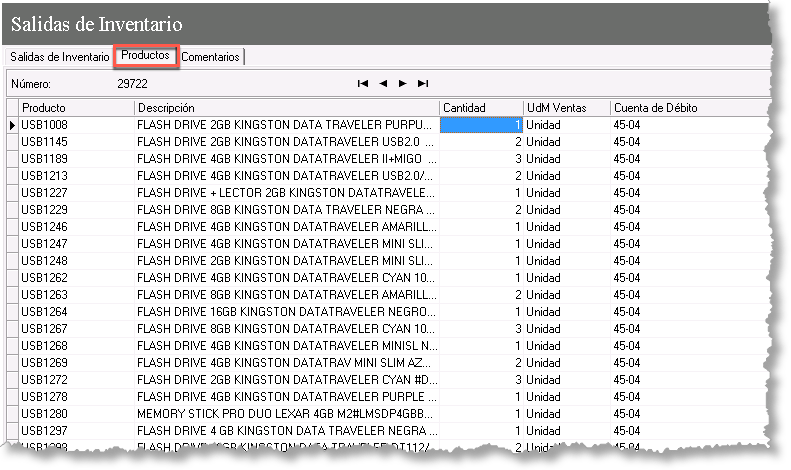Open the Productos tab
Viewport: 791px width, 470px height.
[x=145, y=55]
